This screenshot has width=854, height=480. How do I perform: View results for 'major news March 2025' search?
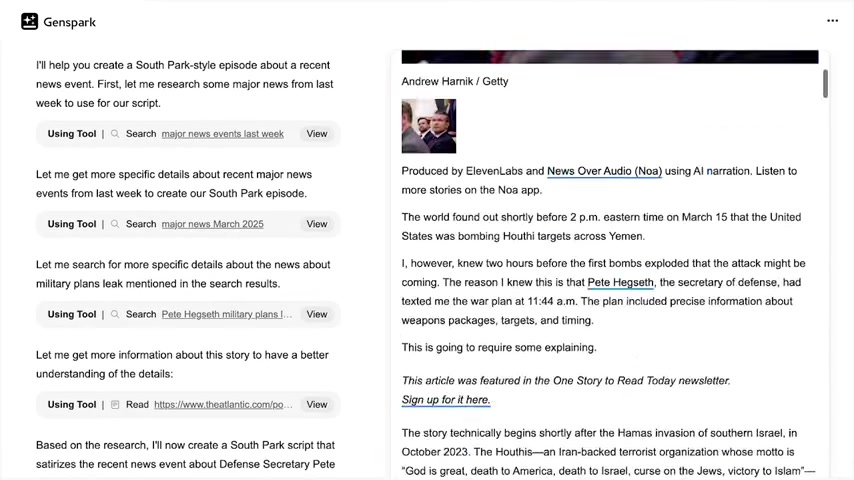(x=316, y=224)
